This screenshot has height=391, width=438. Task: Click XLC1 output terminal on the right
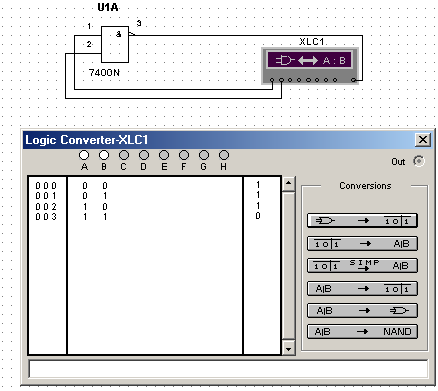click(353, 80)
